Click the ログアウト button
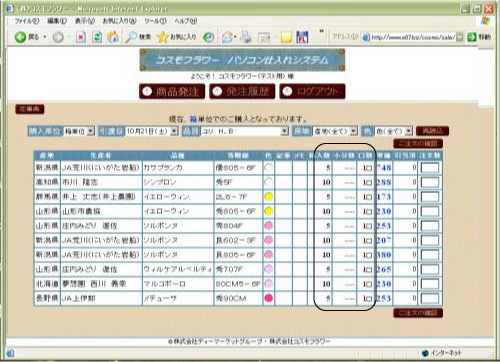Image resolution: width=500 pixels, height=362 pixels. click(312, 91)
